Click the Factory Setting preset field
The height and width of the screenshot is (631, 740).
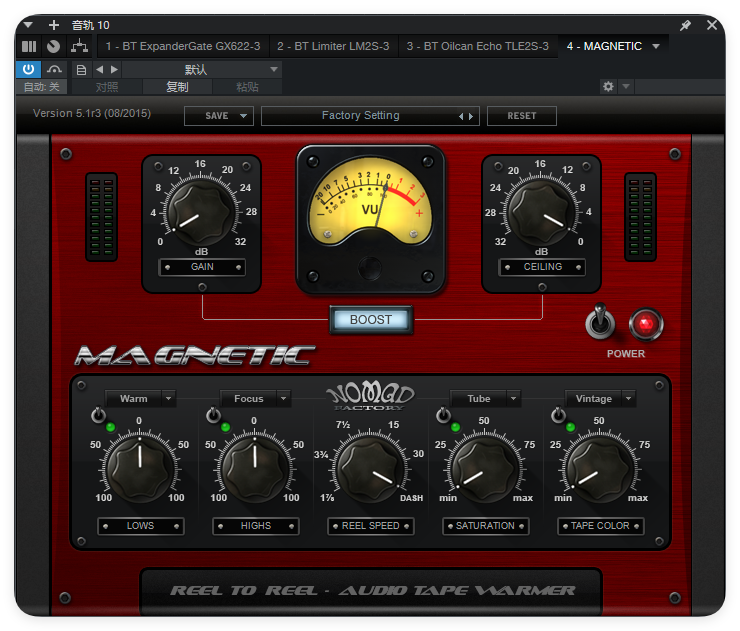click(x=370, y=116)
